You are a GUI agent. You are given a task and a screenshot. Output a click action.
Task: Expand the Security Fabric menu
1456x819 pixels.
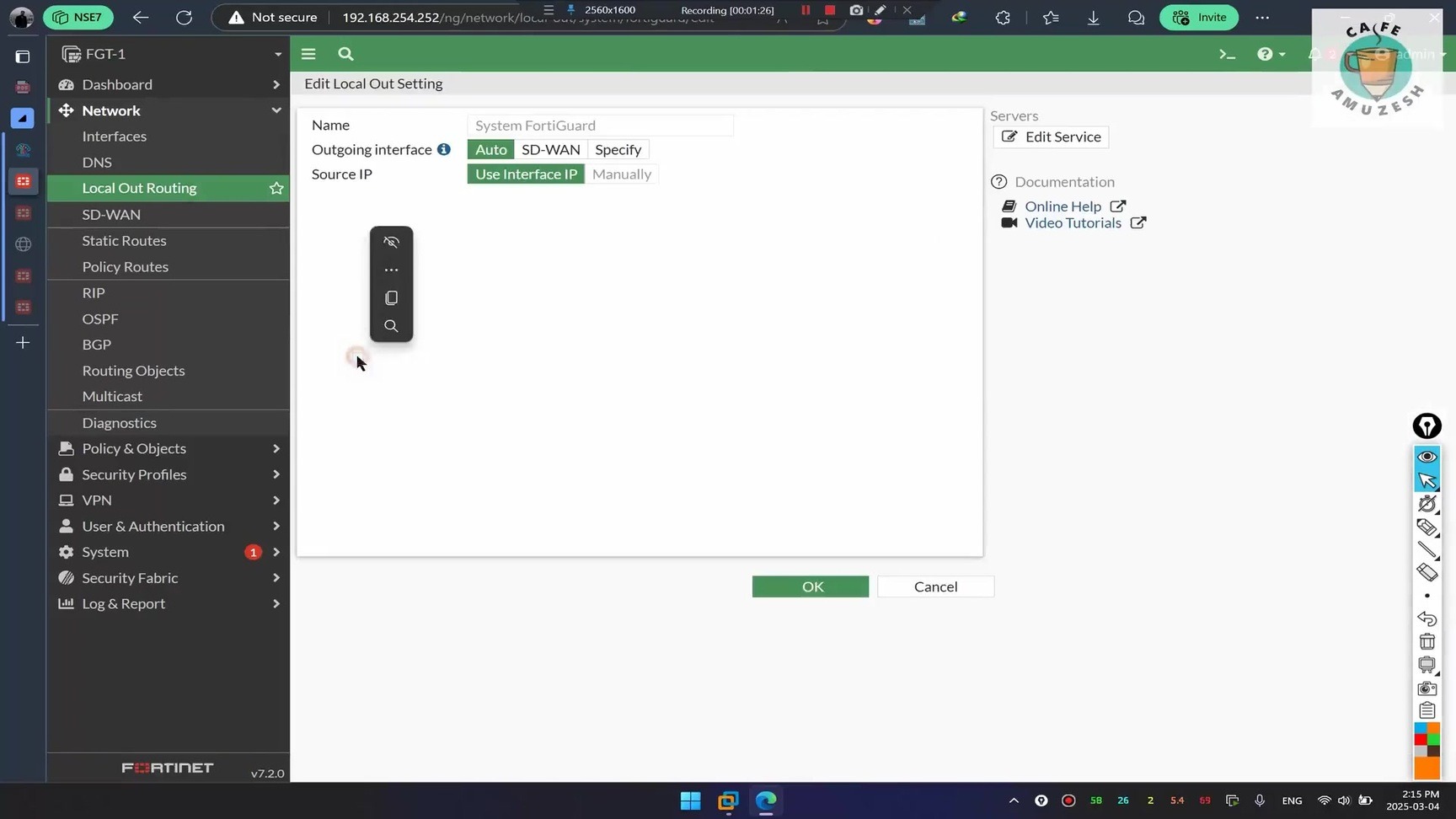169,578
